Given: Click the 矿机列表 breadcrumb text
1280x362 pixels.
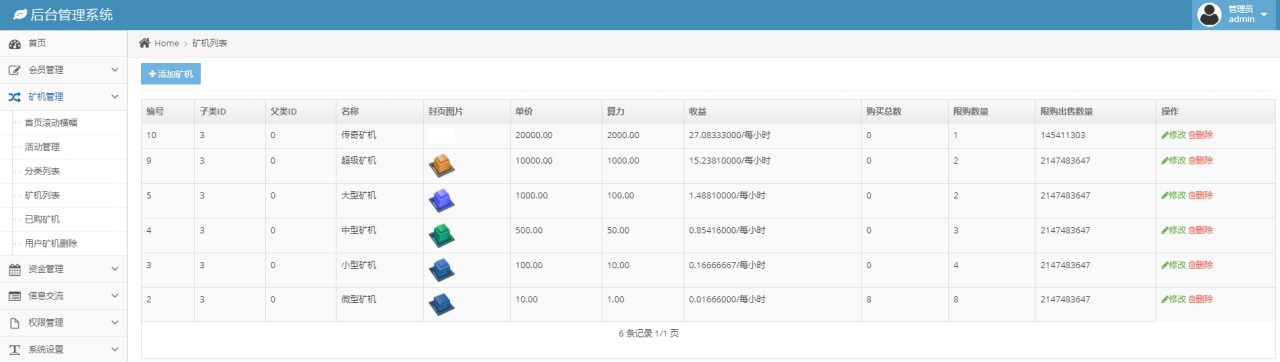Looking at the screenshot, I should coord(209,43).
